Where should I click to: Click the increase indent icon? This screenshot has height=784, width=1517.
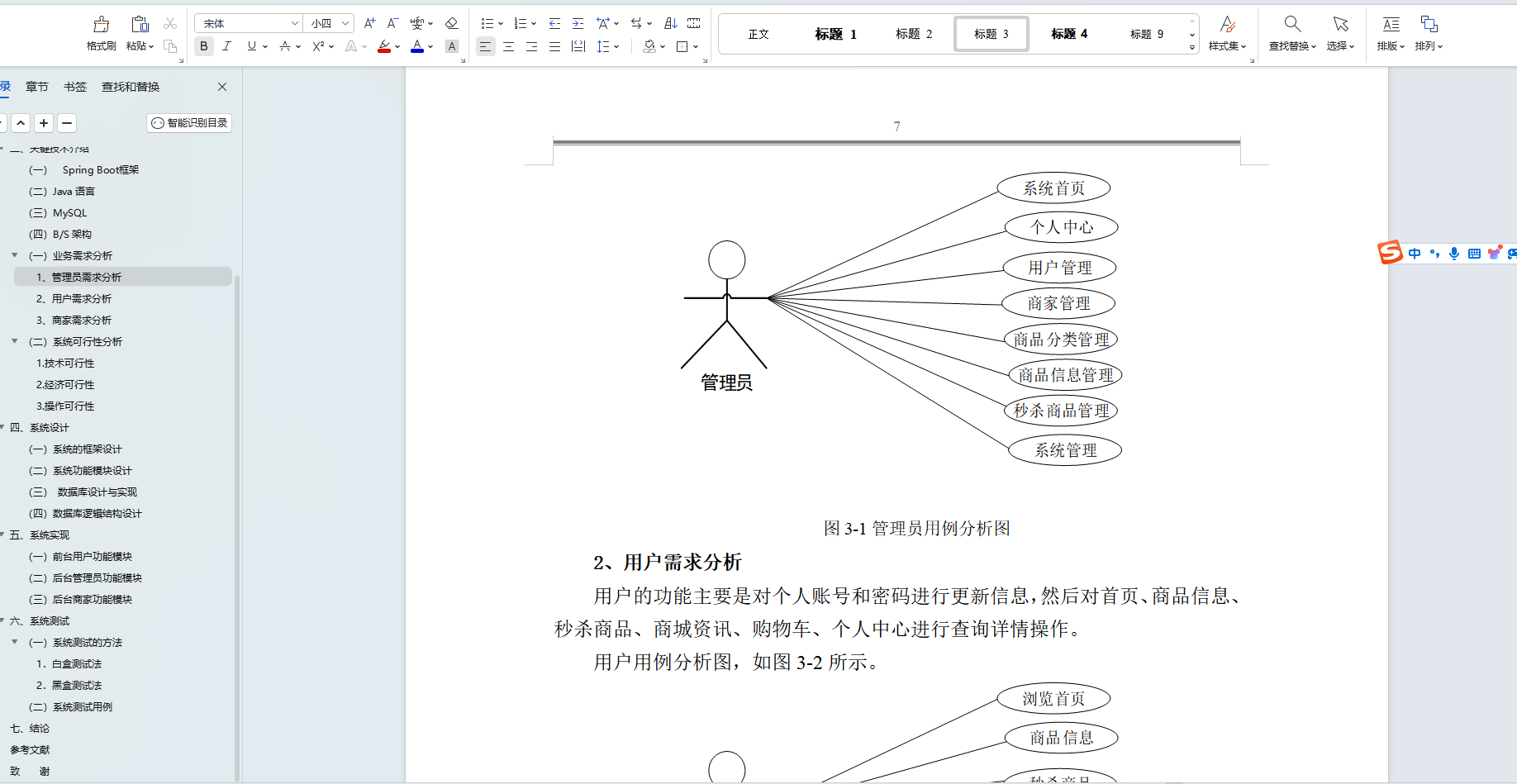pos(578,23)
